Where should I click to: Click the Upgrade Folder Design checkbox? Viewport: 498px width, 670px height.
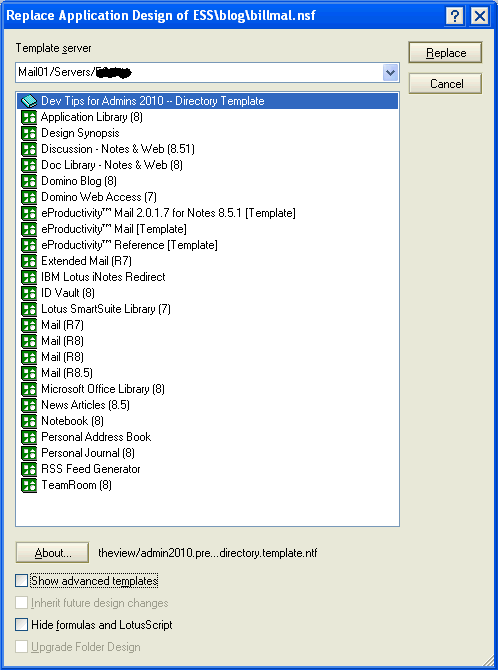(x=21, y=647)
